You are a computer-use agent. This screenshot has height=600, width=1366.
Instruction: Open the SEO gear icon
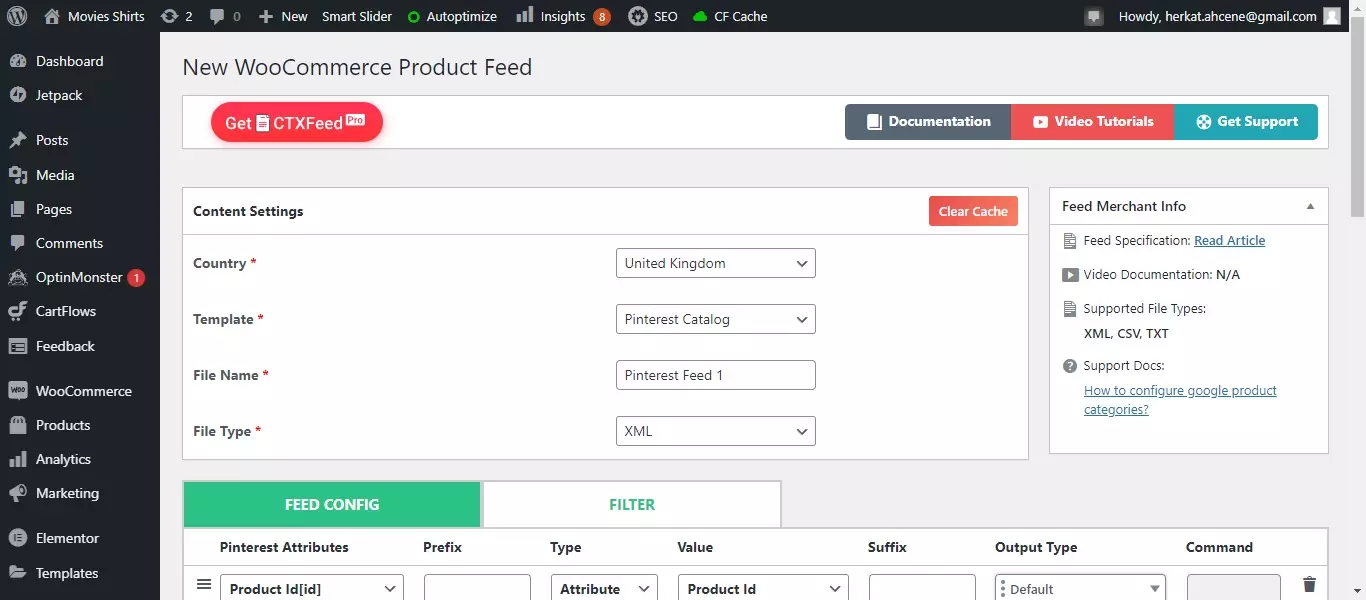[637, 16]
